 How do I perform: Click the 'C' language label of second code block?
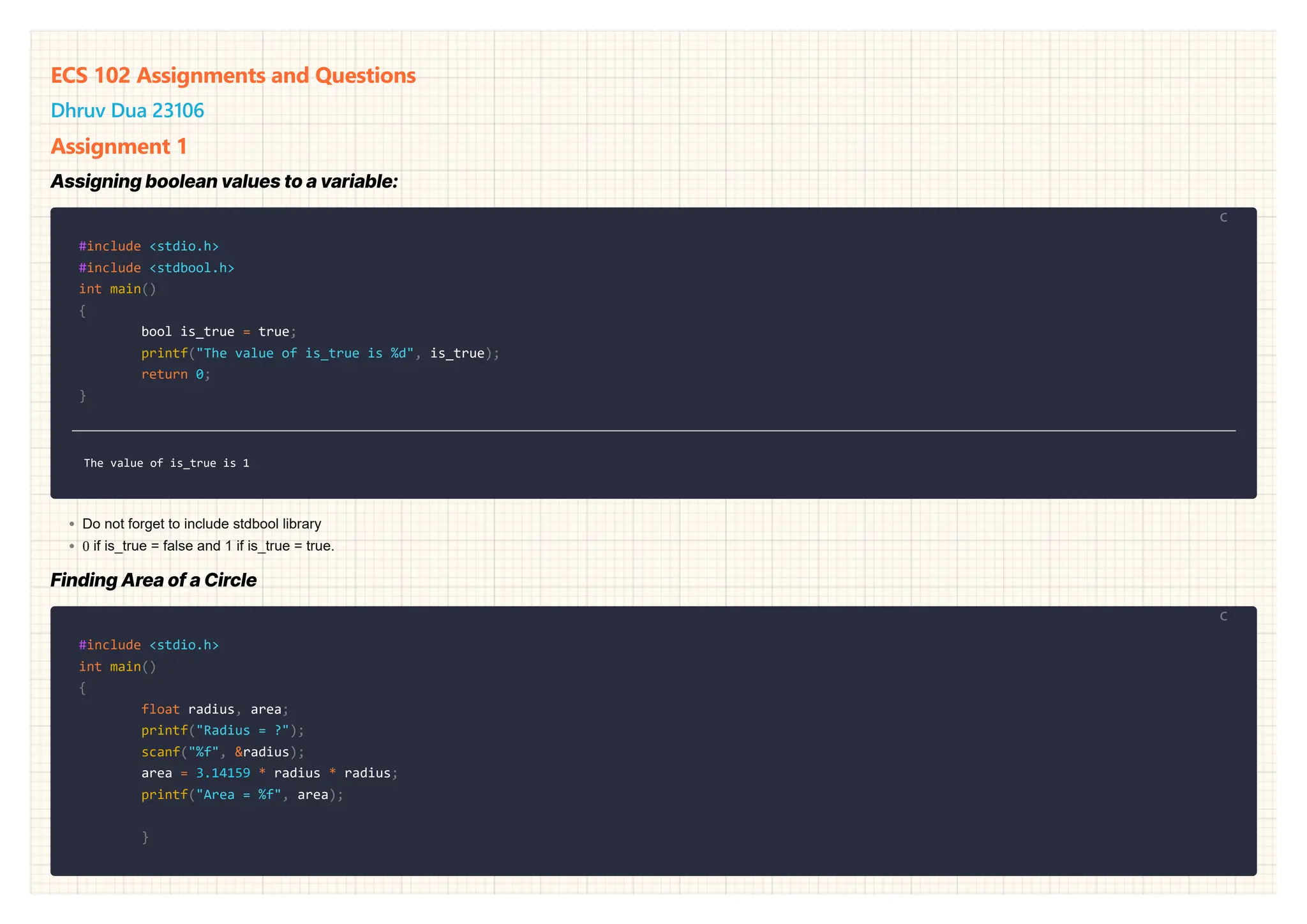pyautogui.click(x=1223, y=616)
